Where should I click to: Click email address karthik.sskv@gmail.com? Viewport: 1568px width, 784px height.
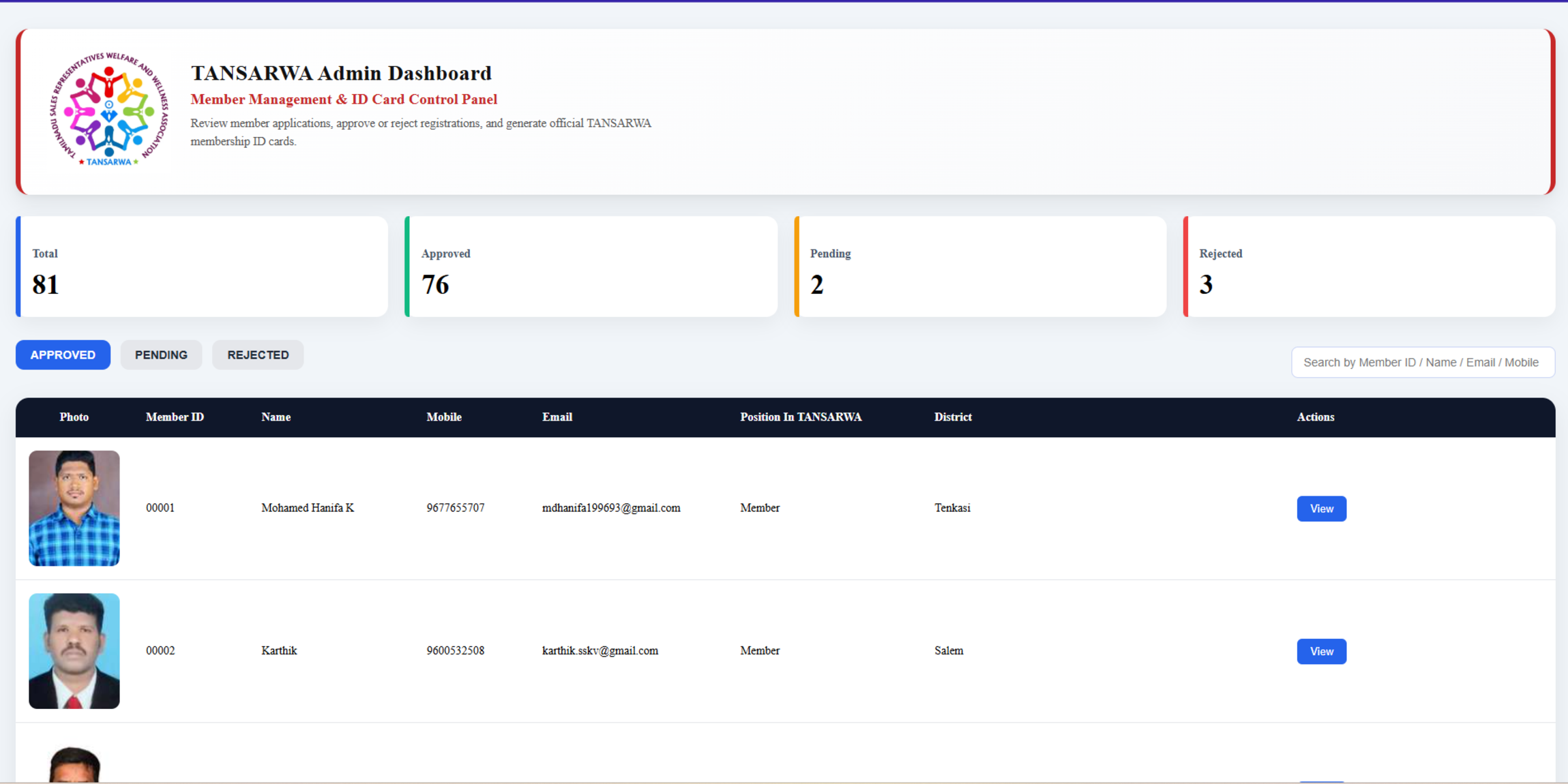[x=600, y=651]
